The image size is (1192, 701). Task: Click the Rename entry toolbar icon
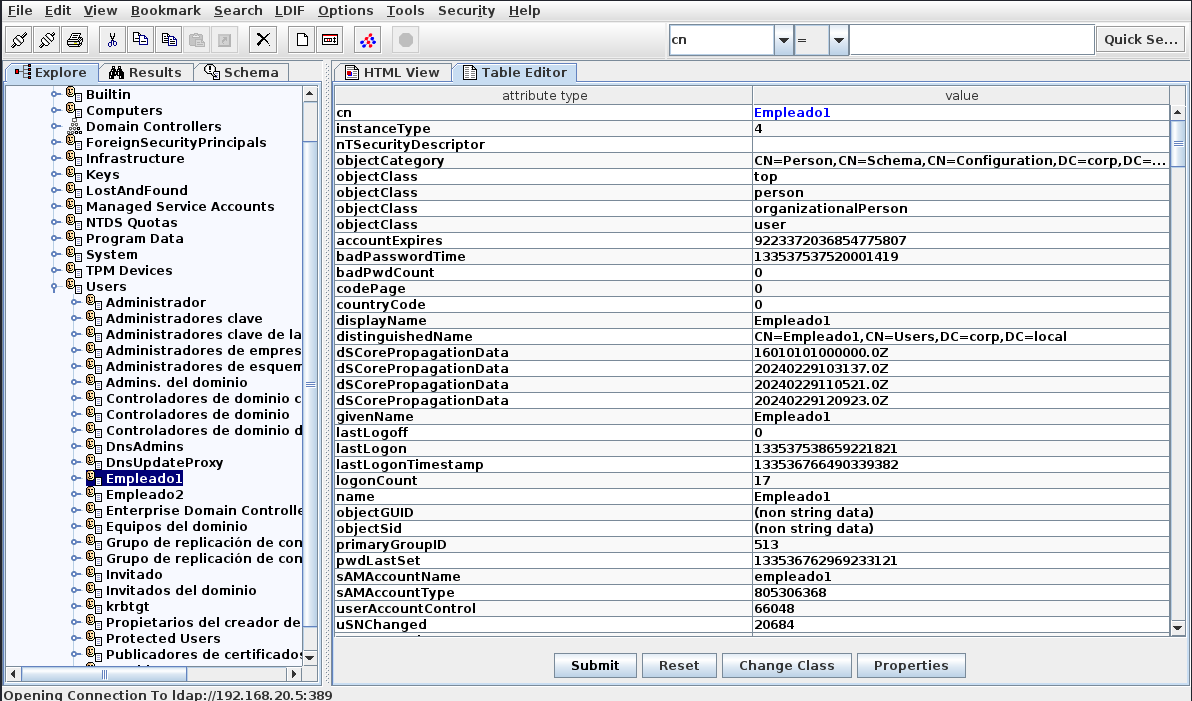(x=330, y=40)
